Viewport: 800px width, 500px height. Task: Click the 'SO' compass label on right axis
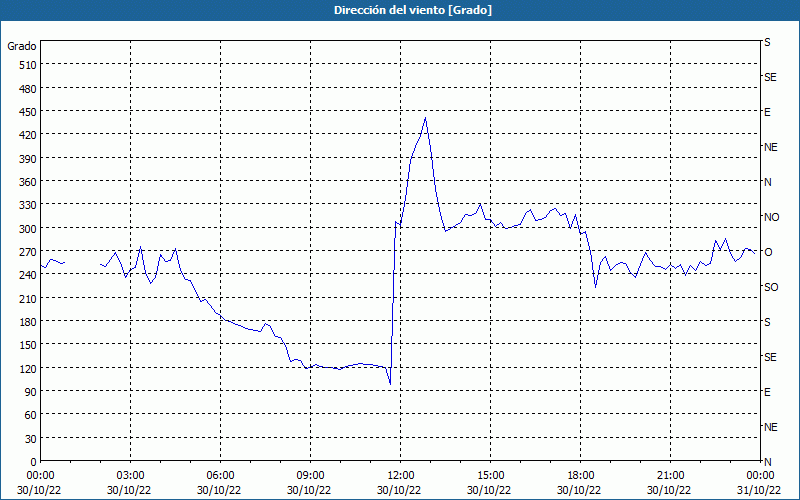tap(771, 287)
